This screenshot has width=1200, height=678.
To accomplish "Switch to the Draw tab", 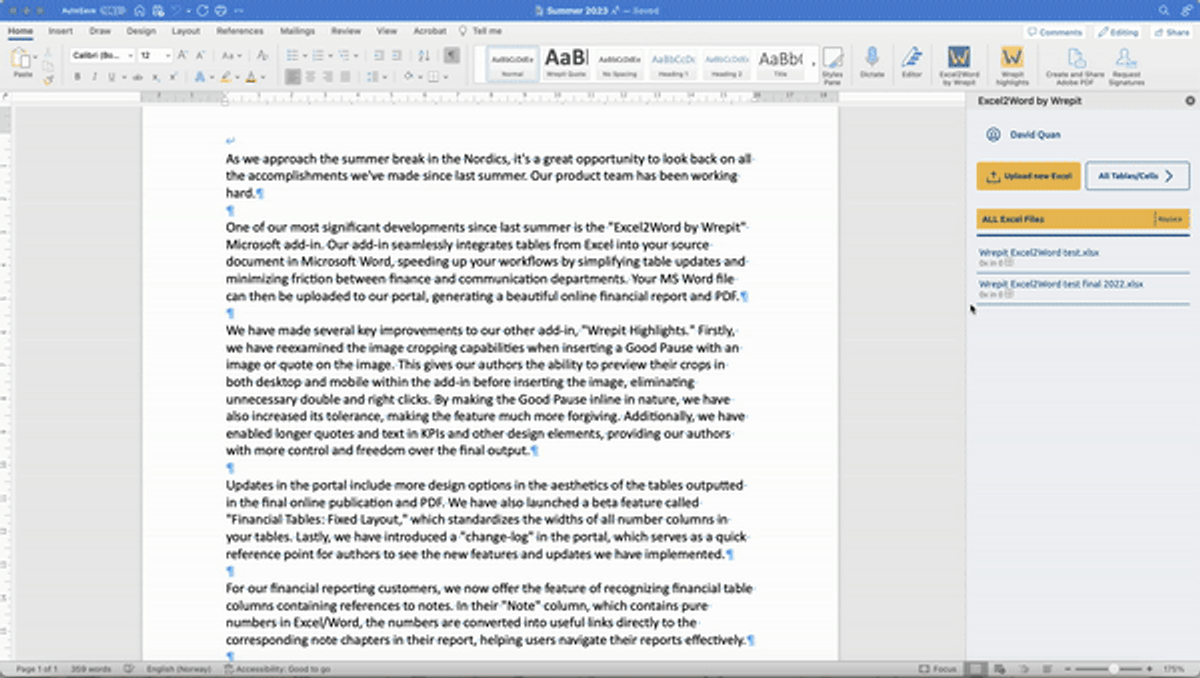I will [100, 31].
